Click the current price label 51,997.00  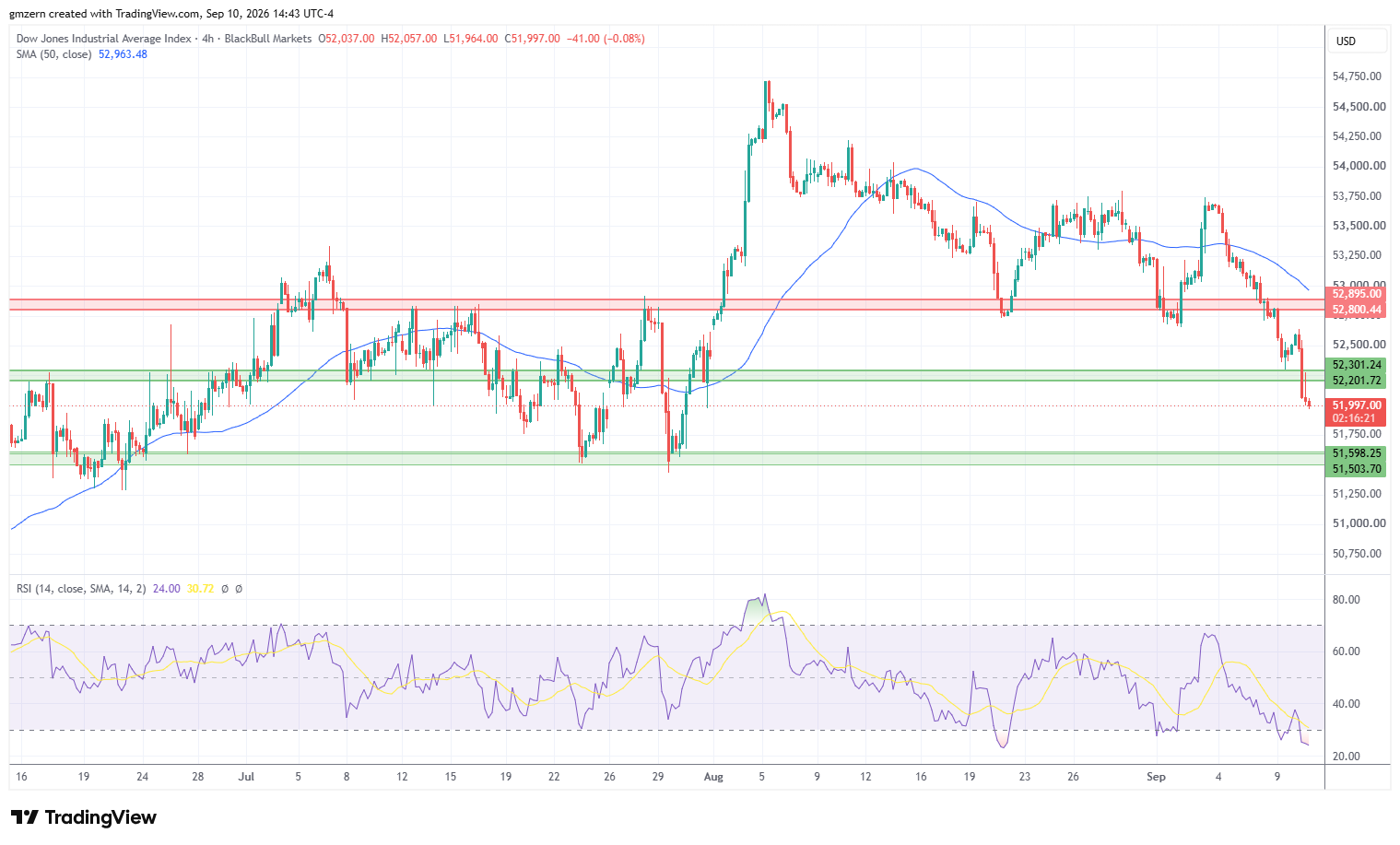click(x=1357, y=405)
